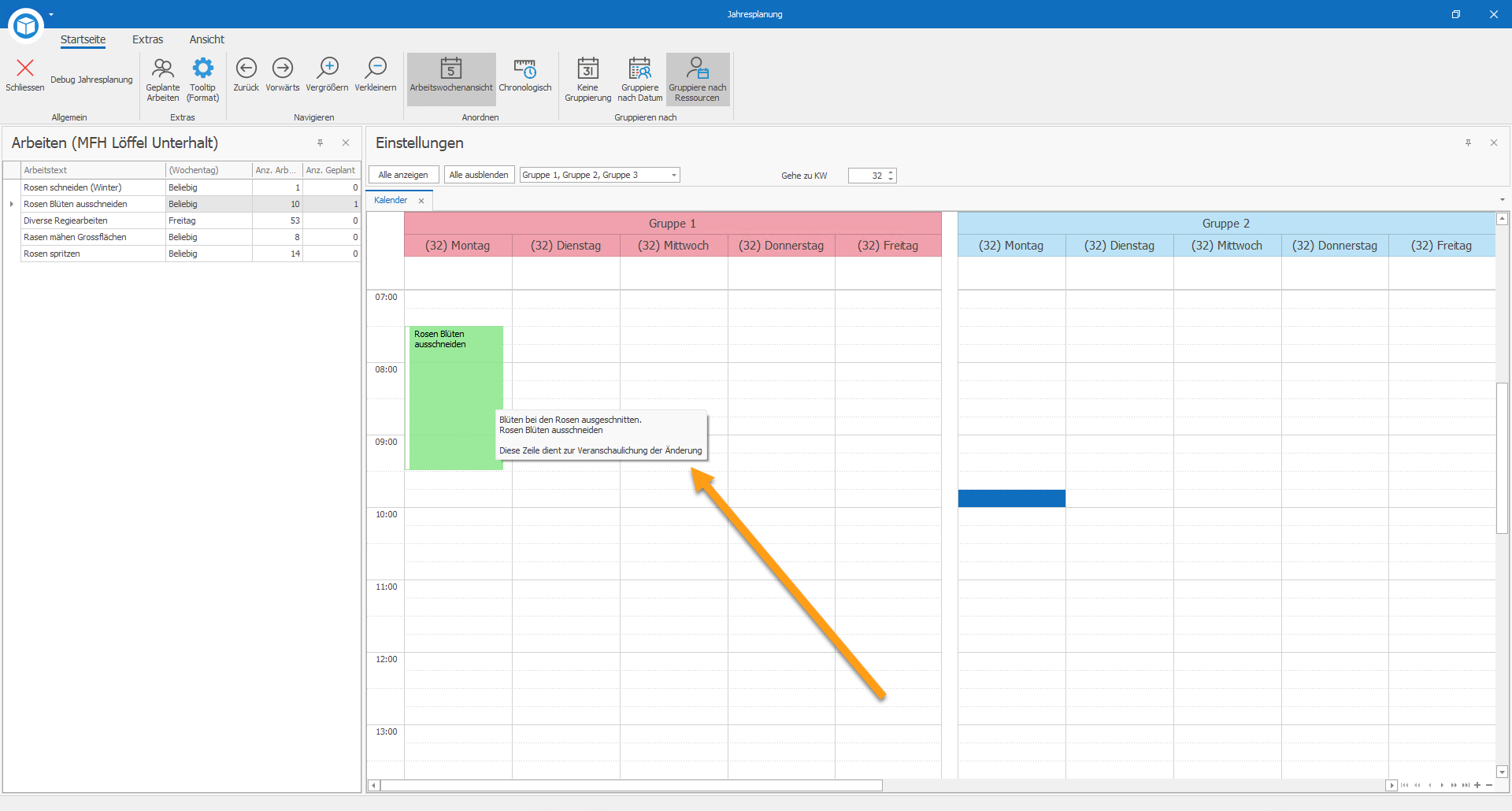Go back with the Zurück arrow
This screenshot has height=811, width=1512.
click(x=246, y=75)
